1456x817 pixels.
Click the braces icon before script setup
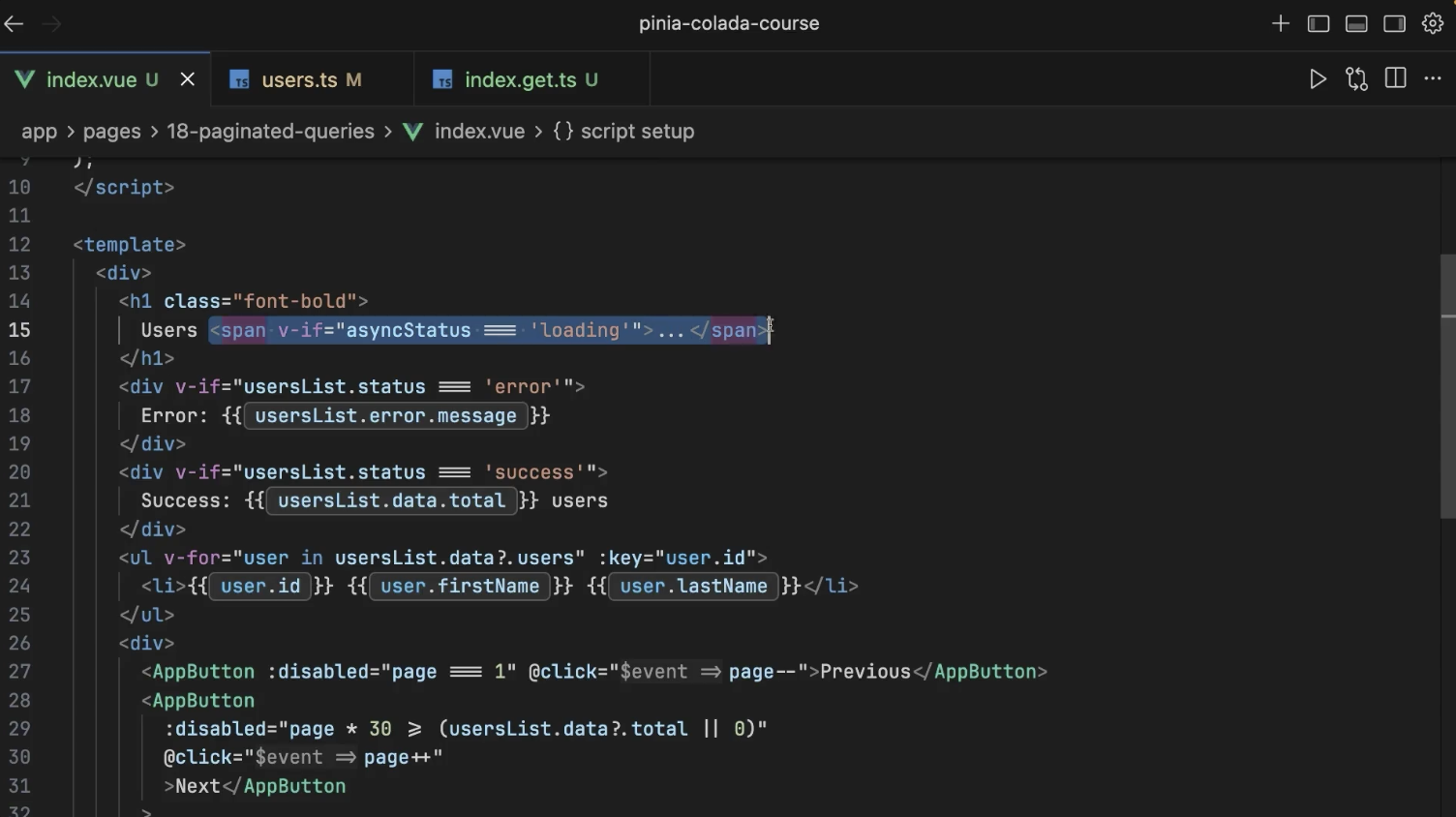pyautogui.click(x=563, y=132)
